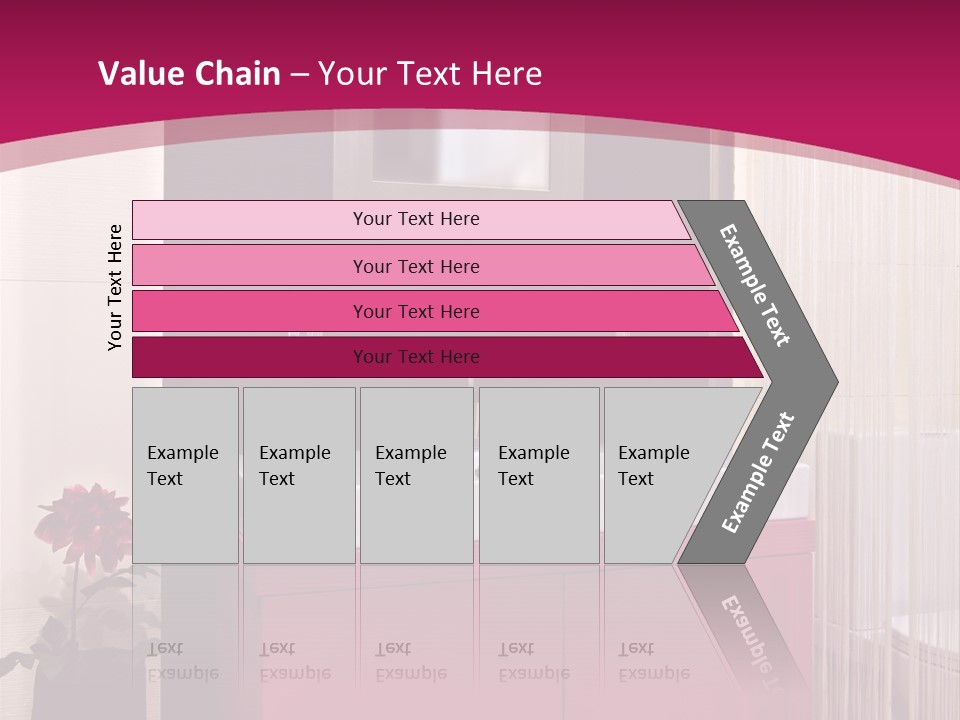The height and width of the screenshot is (720, 960).
Task: Select the second gray Example Text box
Action: [x=299, y=475]
